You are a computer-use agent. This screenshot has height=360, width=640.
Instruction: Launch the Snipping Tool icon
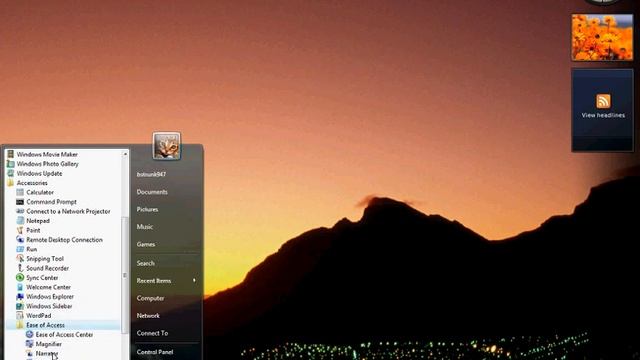point(20,258)
